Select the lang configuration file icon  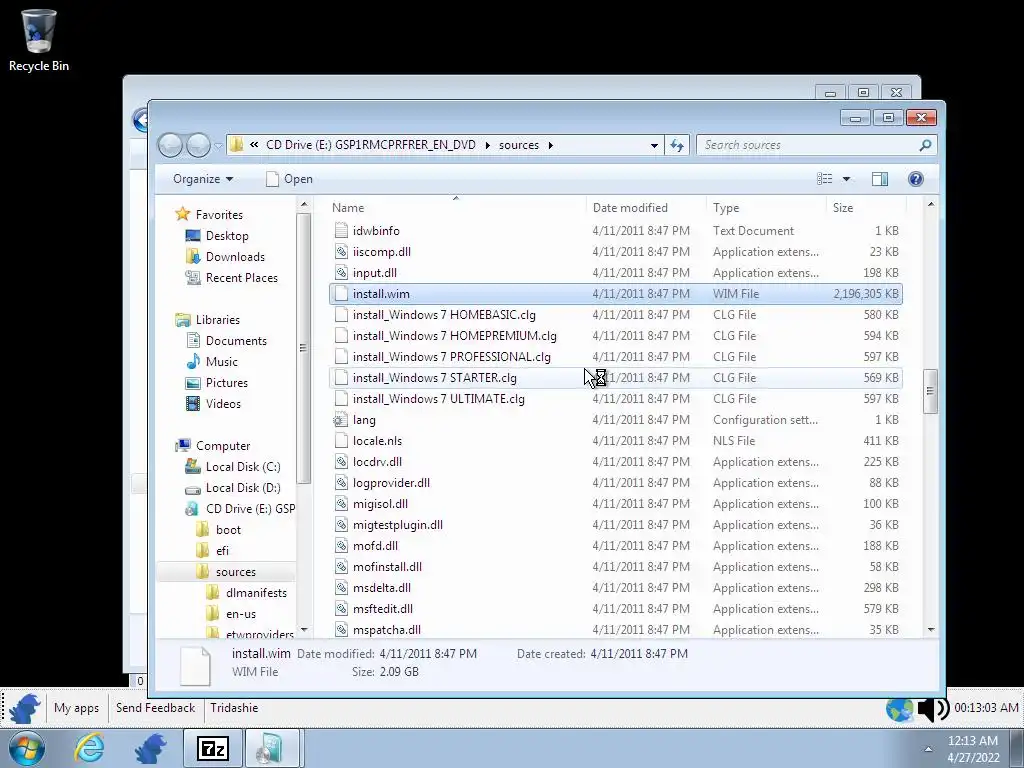click(340, 420)
